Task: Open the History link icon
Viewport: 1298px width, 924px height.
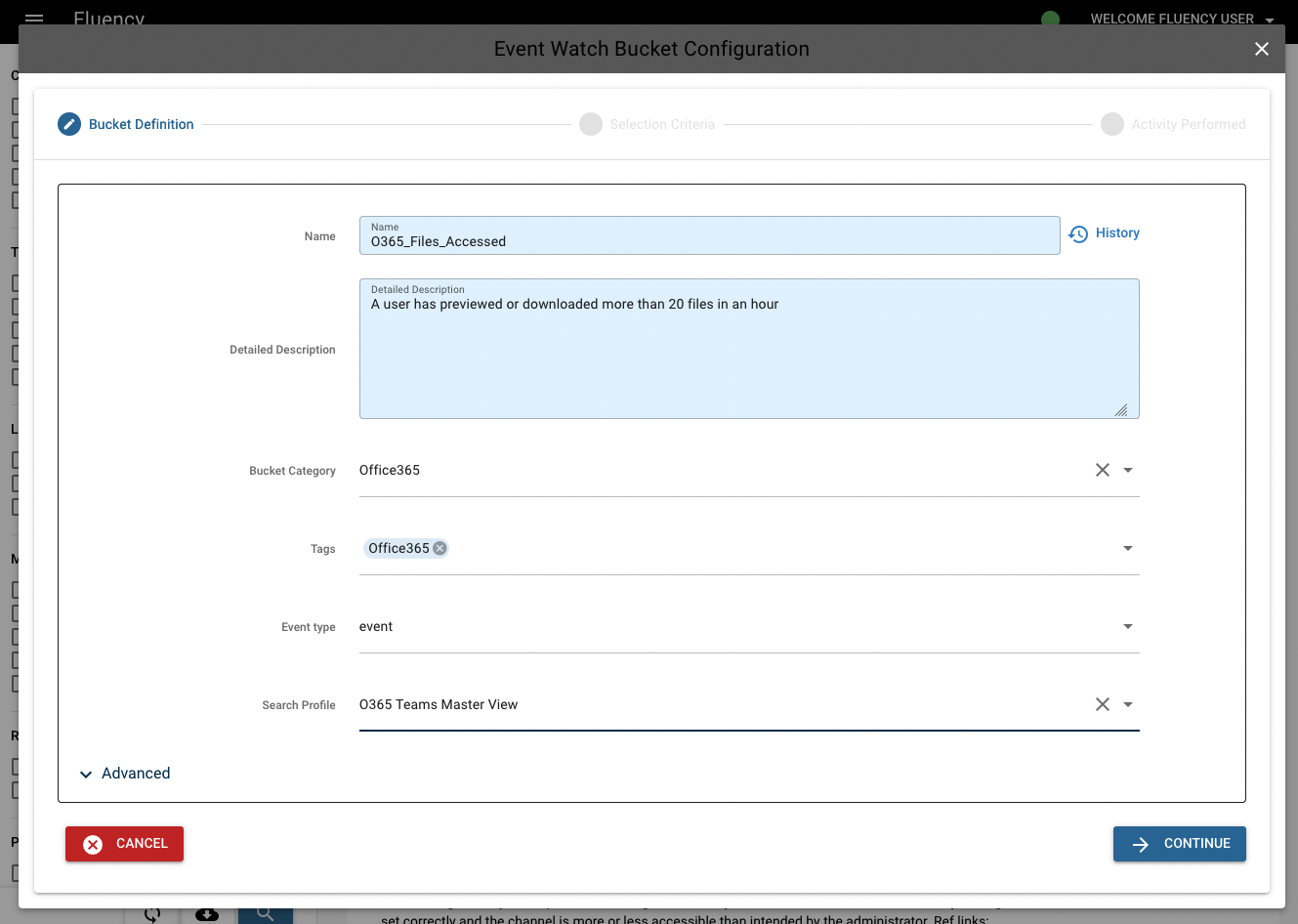Action: pyautogui.click(x=1078, y=234)
